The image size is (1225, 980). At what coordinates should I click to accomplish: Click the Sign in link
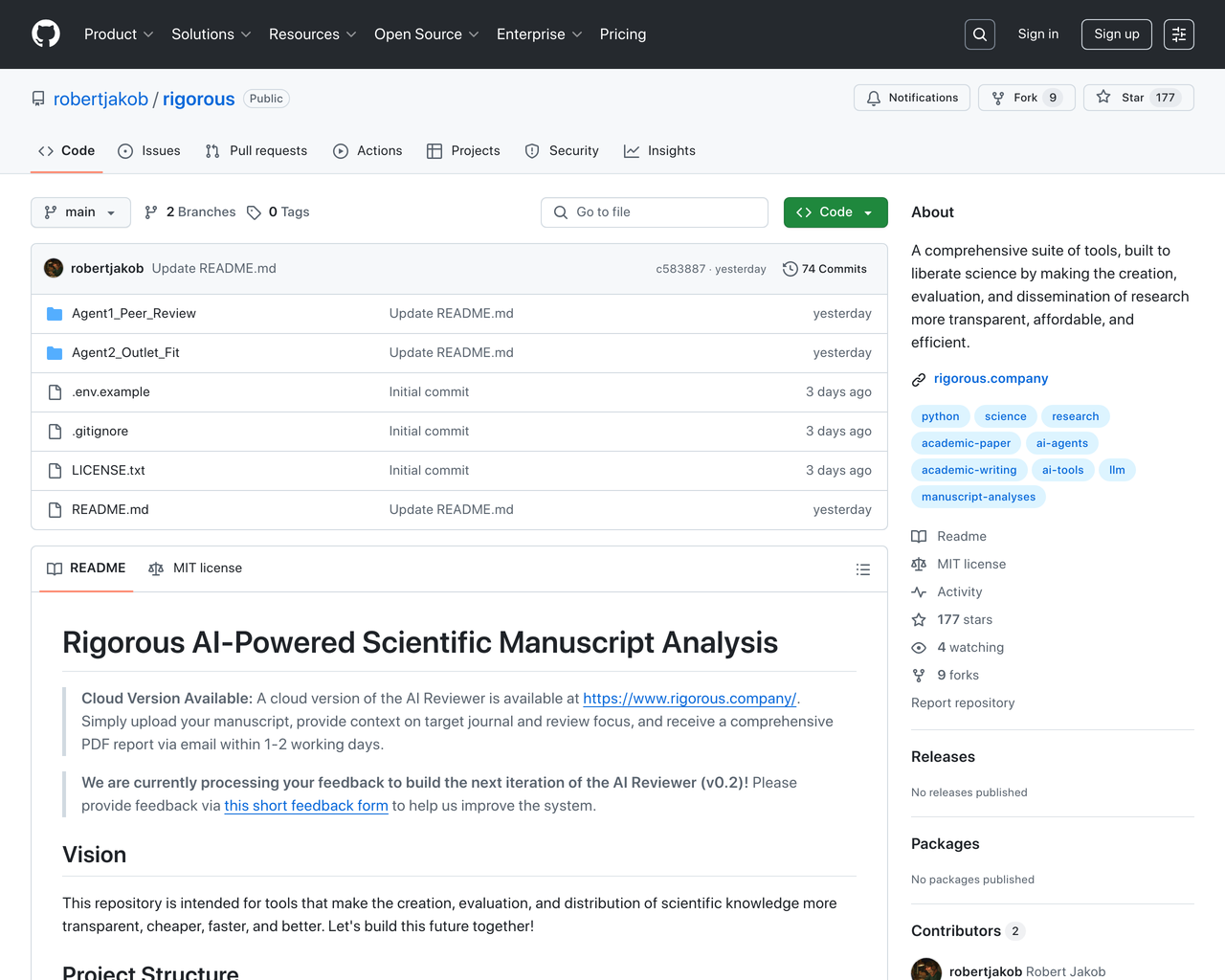(1038, 34)
